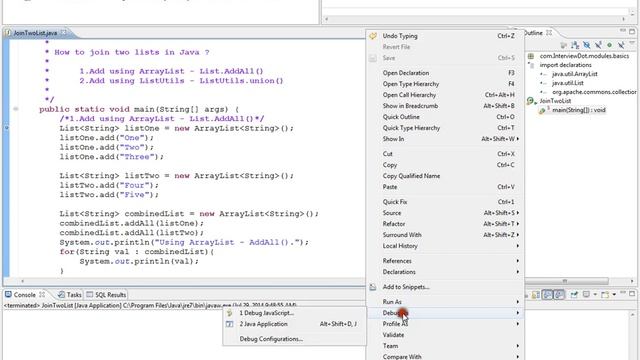Minimize the Outline view
Viewport: 640px width, 360px height.
pos(622,31)
